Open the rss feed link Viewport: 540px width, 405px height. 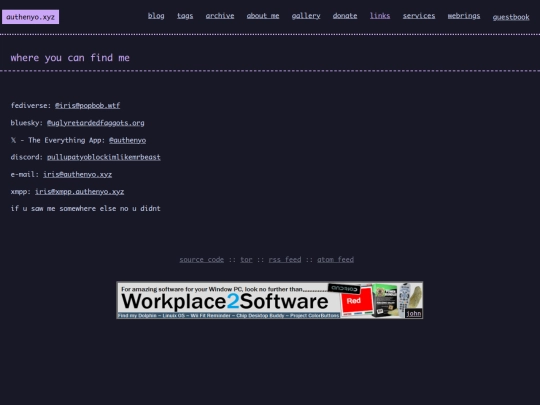point(285,260)
